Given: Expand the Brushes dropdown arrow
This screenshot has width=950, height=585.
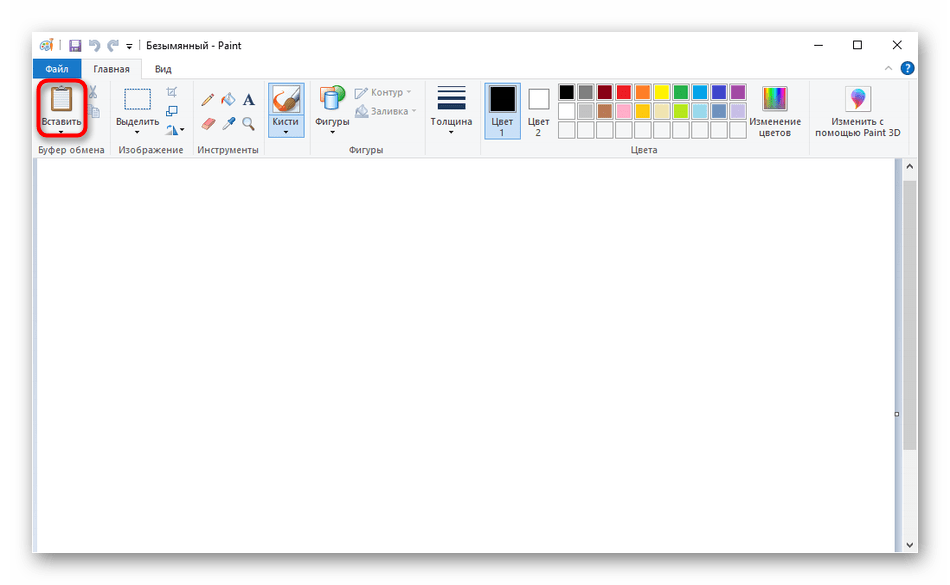Looking at the screenshot, I should [x=285, y=131].
